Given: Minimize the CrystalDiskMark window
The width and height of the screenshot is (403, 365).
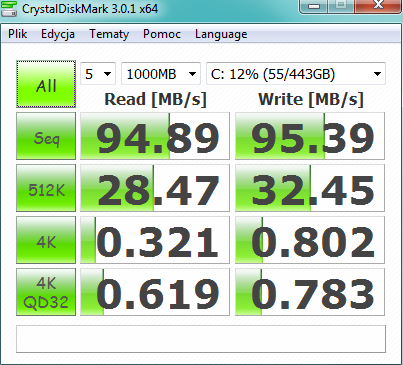Looking at the screenshot, I should pyautogui.click(x=313, y=6).
